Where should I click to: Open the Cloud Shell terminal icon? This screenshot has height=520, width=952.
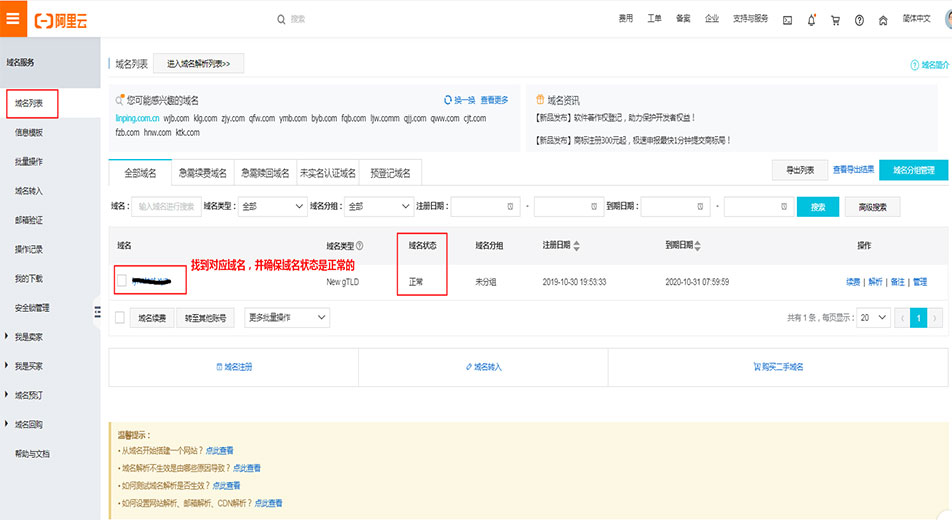[787, 19]
